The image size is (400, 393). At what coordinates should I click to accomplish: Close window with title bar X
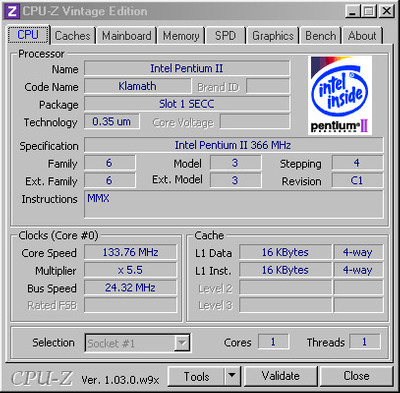click(386, 11)
